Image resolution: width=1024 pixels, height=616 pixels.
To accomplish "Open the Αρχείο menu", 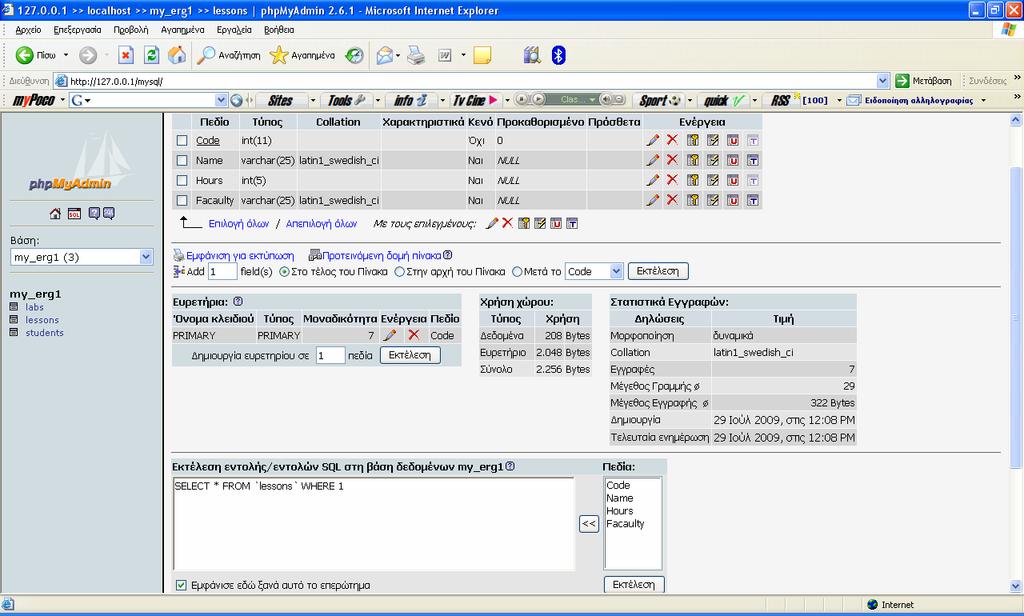I will click(28, 30).
